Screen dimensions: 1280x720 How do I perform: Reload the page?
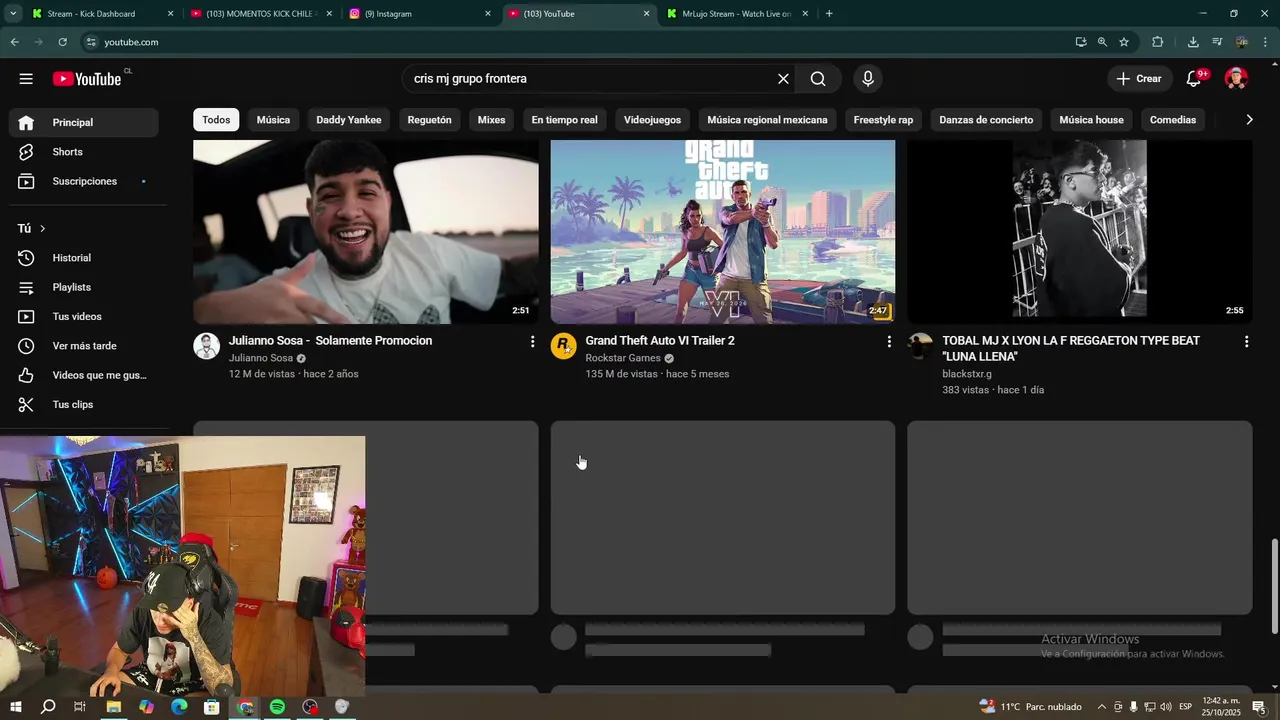click(x=62, y=42)
